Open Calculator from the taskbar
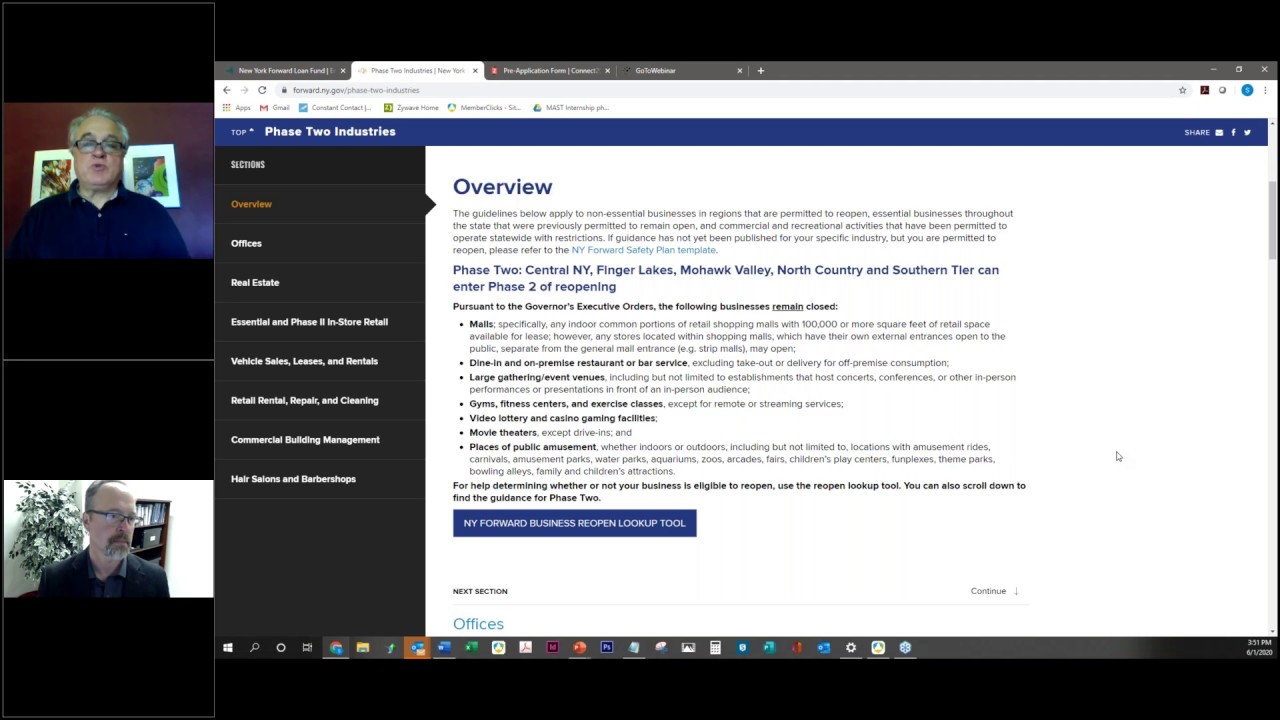Screen dimensions: 1280x720 [x=715, y=648]
